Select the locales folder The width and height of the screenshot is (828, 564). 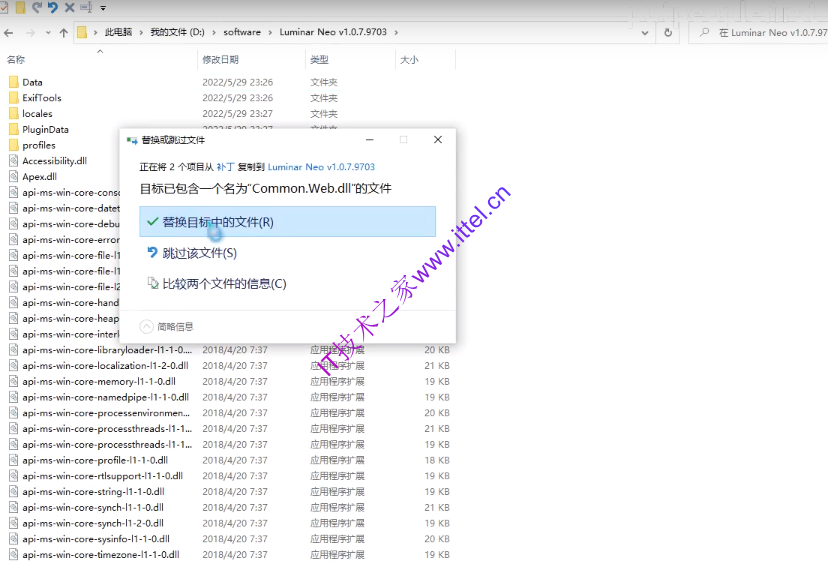click(37, 114)
